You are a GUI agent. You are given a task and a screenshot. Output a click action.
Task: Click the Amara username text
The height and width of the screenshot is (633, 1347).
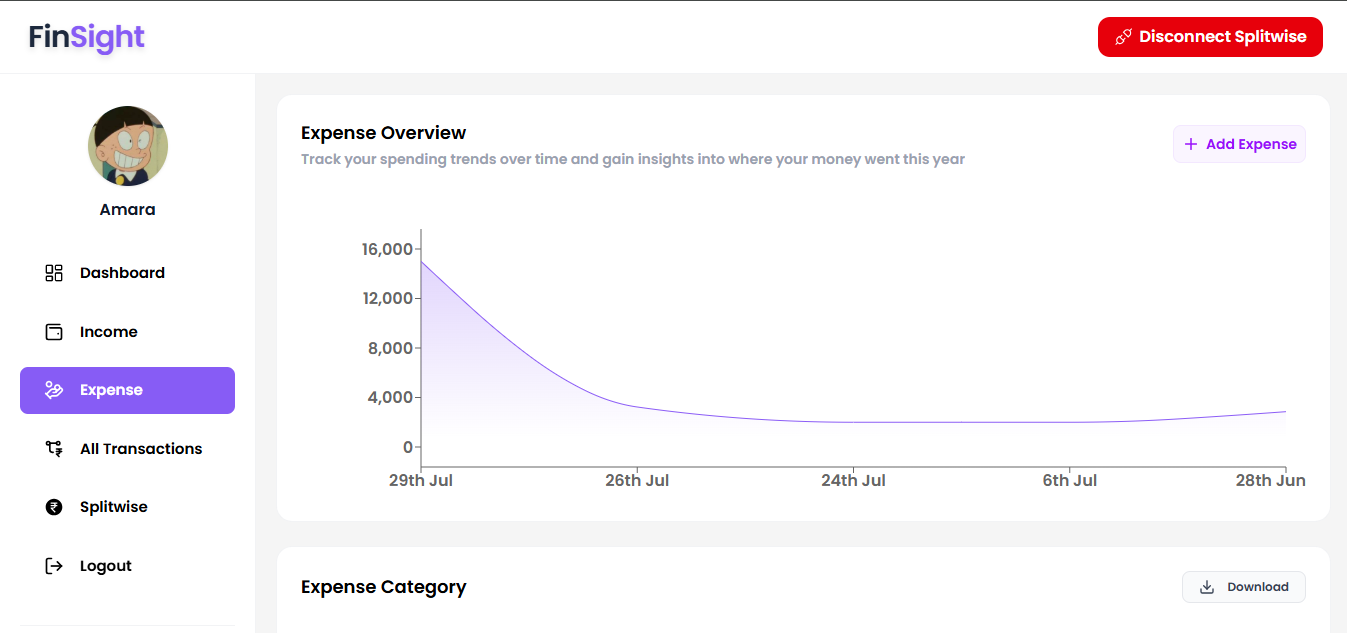pyautogui.click(x=128, y=210)
